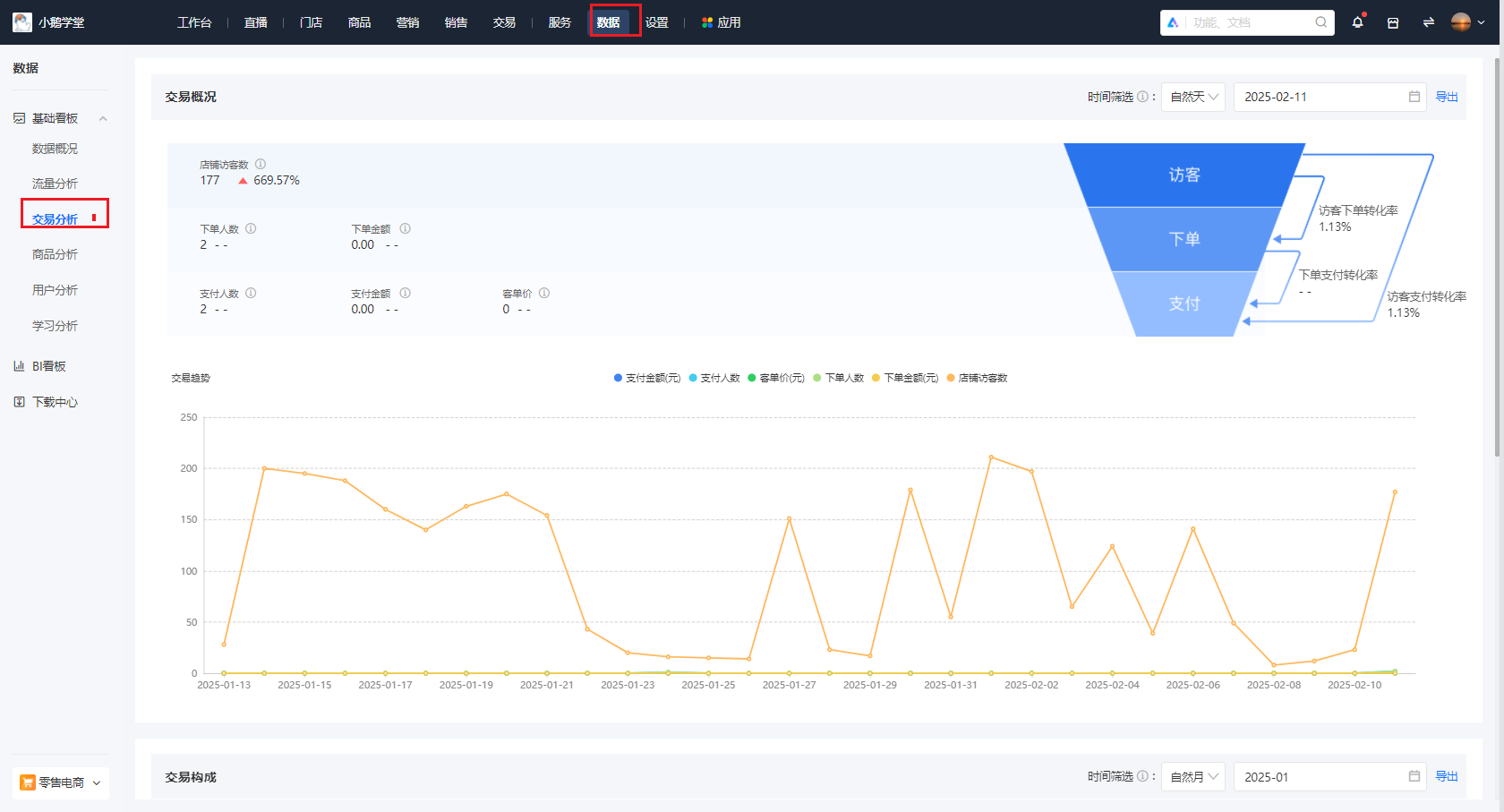Screen dimensions: 1504x812
Task: Select 流量分析 in the sidebar
Action: click(55, 184)
